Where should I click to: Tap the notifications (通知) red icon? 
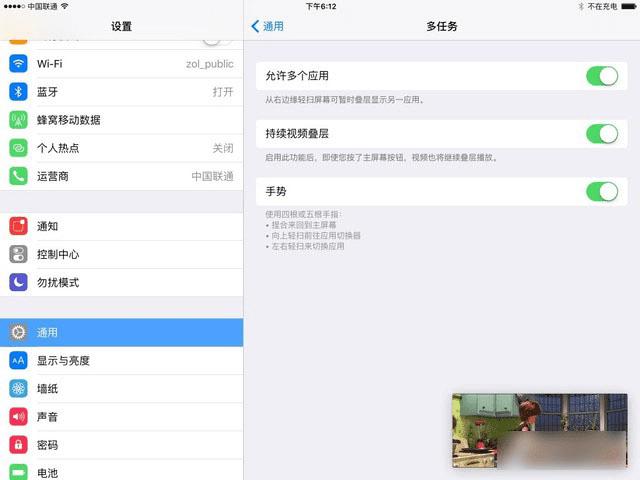[x=18, y=226]
